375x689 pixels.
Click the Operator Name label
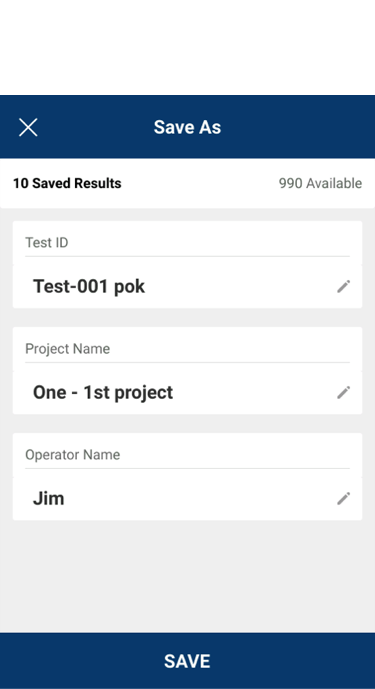point(73,454)
